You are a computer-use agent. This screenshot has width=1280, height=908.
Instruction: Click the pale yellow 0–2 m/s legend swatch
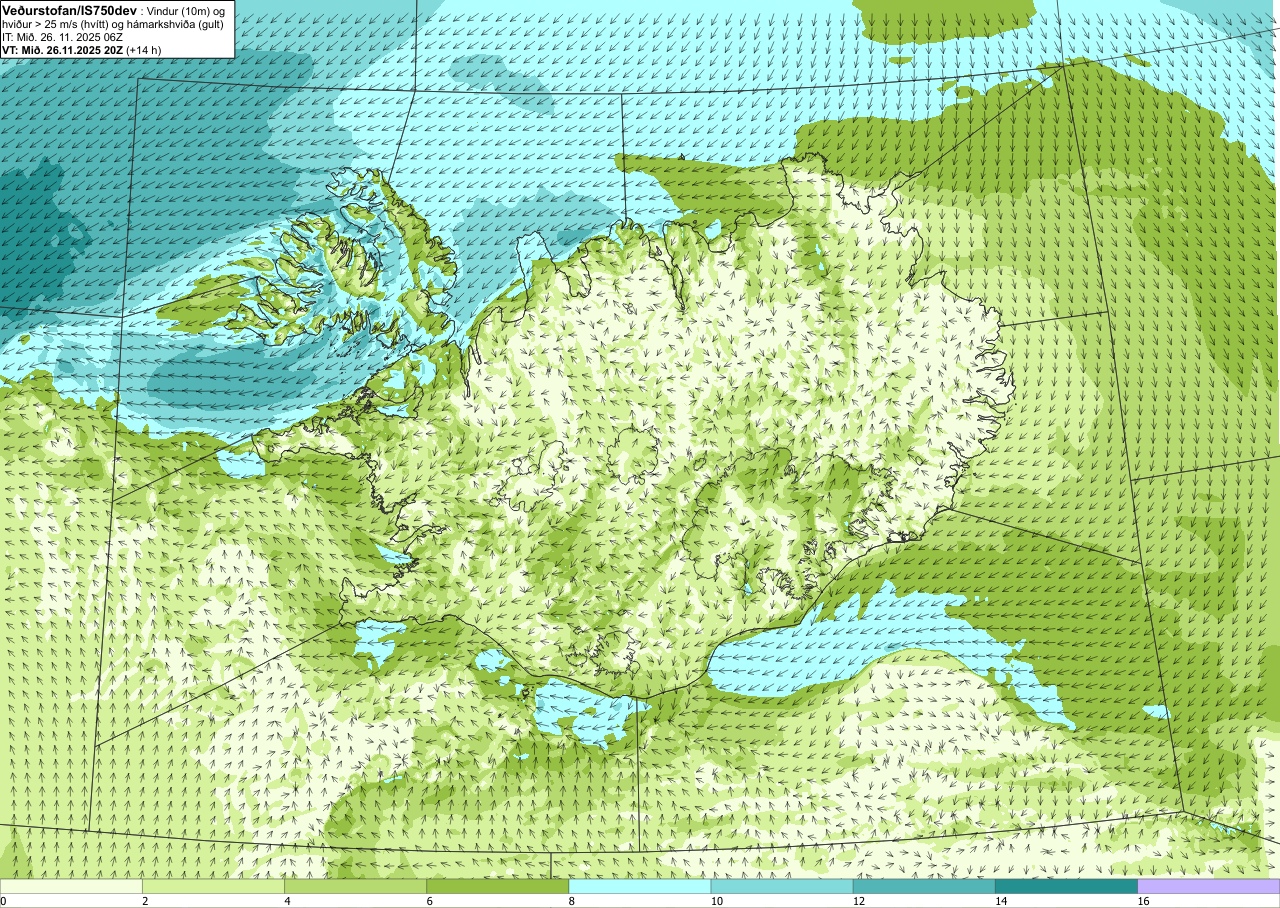coord(71,886)
